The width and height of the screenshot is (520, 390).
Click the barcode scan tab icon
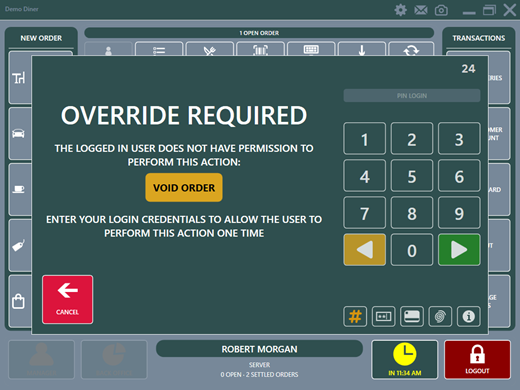click(260, 50)
